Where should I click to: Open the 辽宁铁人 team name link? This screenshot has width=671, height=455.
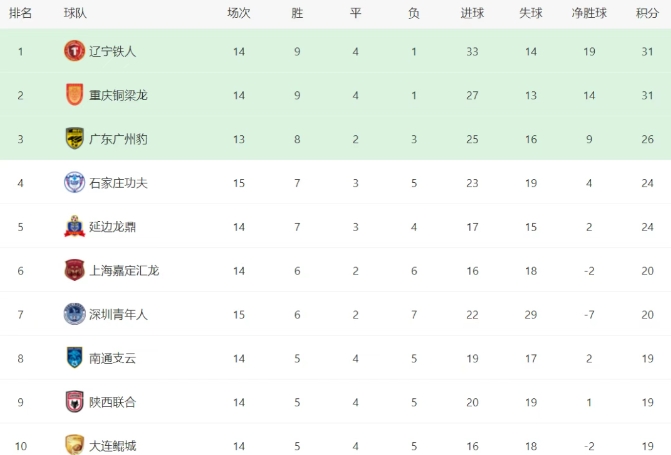coord(112,51)
